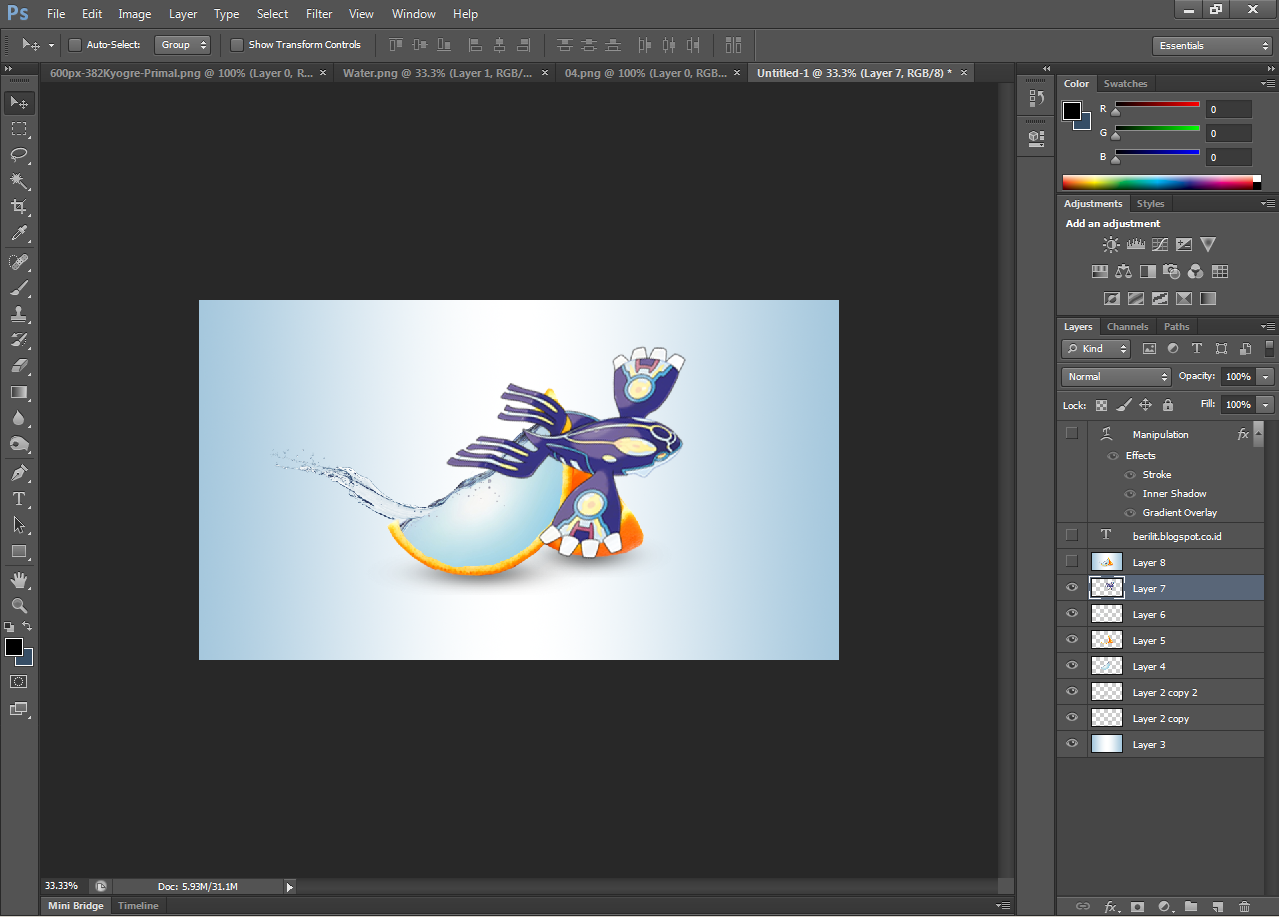Select the History Brush tool
1279x917 pixels.
(x=19, y=340)
